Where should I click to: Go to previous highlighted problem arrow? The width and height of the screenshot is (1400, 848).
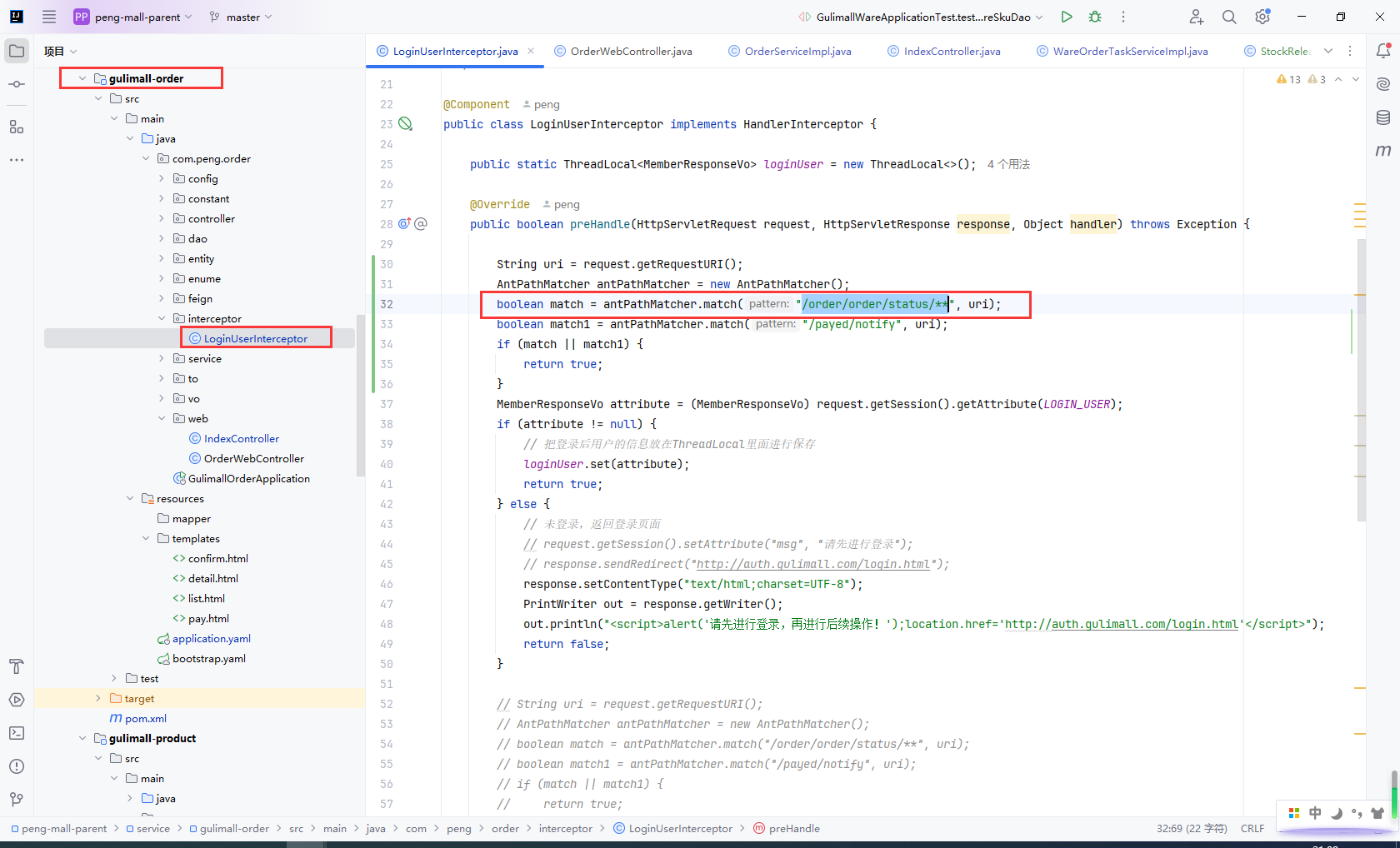(x=1338, y=79)
